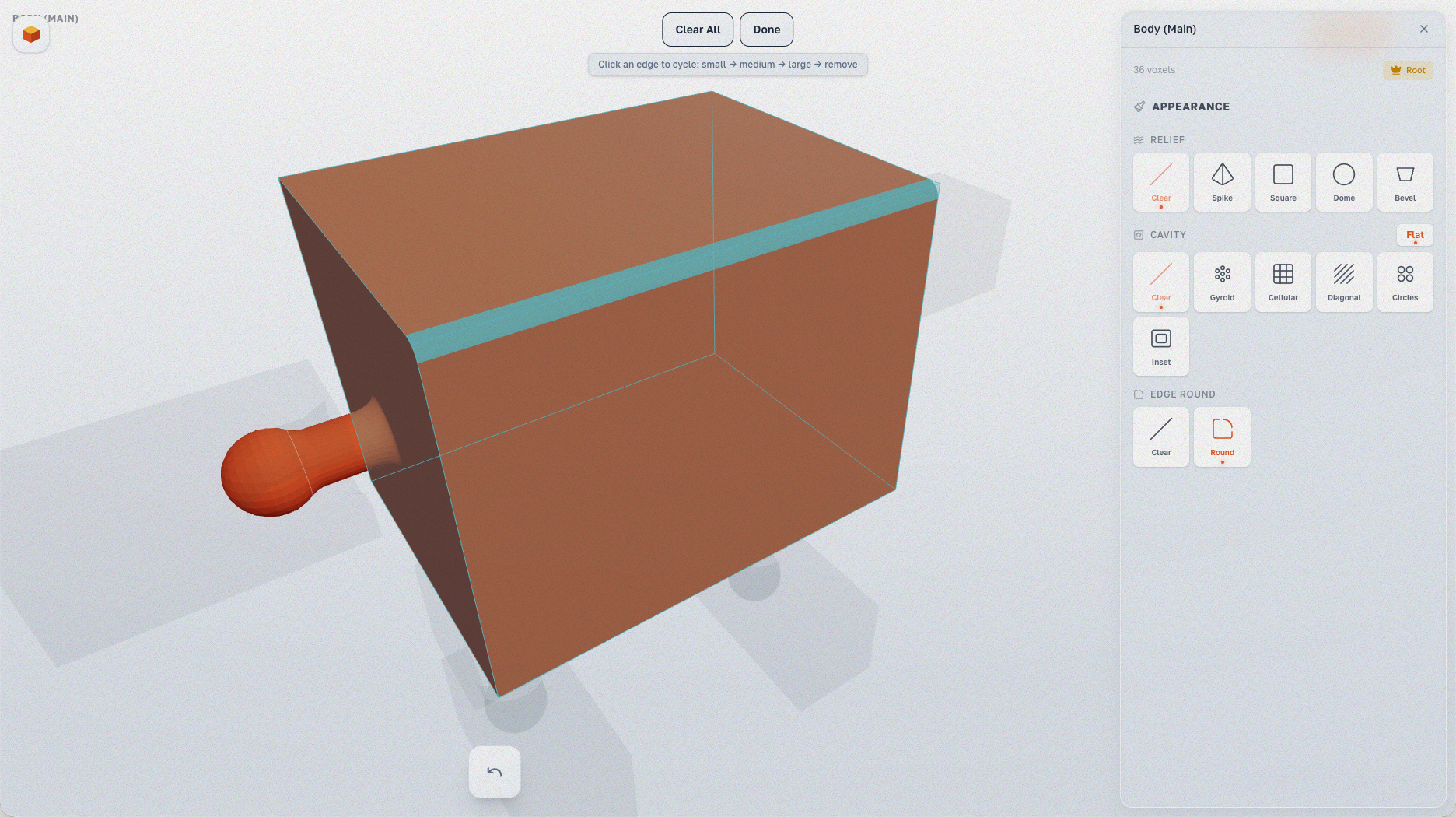Click the edge cycle hint text
This screenshot has height=817, width=1456.
727,65
